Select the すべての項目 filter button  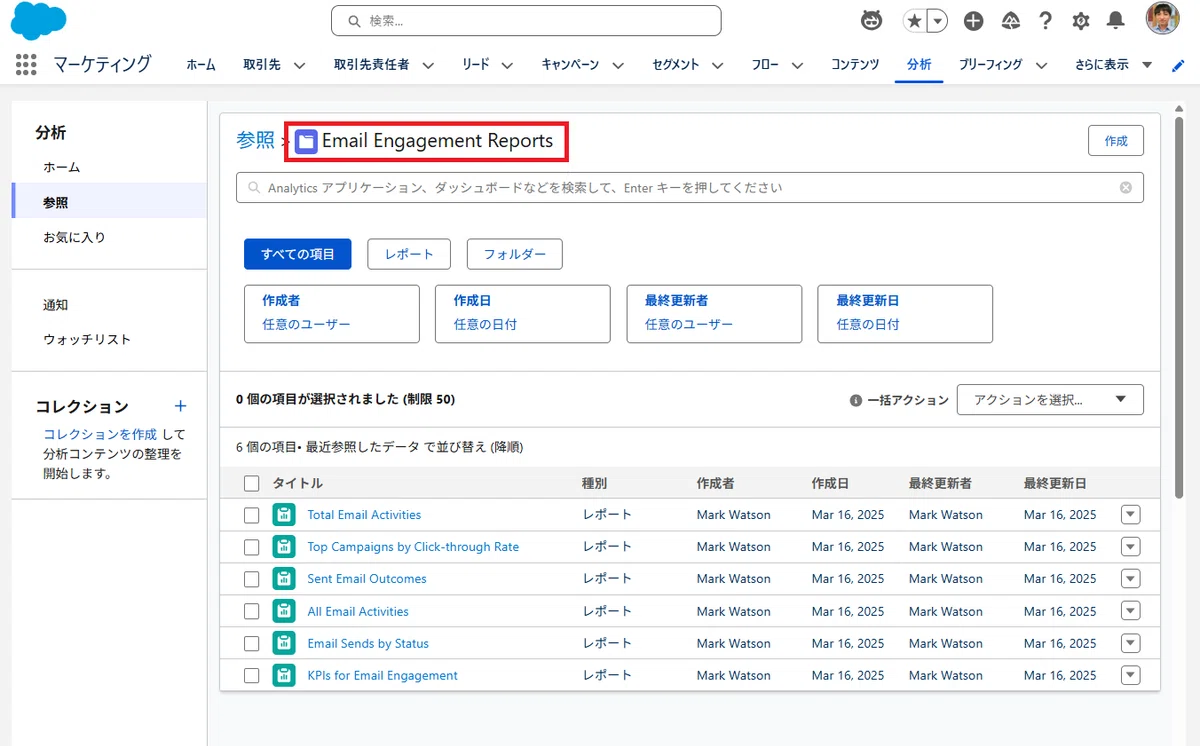pyautogui.click(x=298, y=254)
